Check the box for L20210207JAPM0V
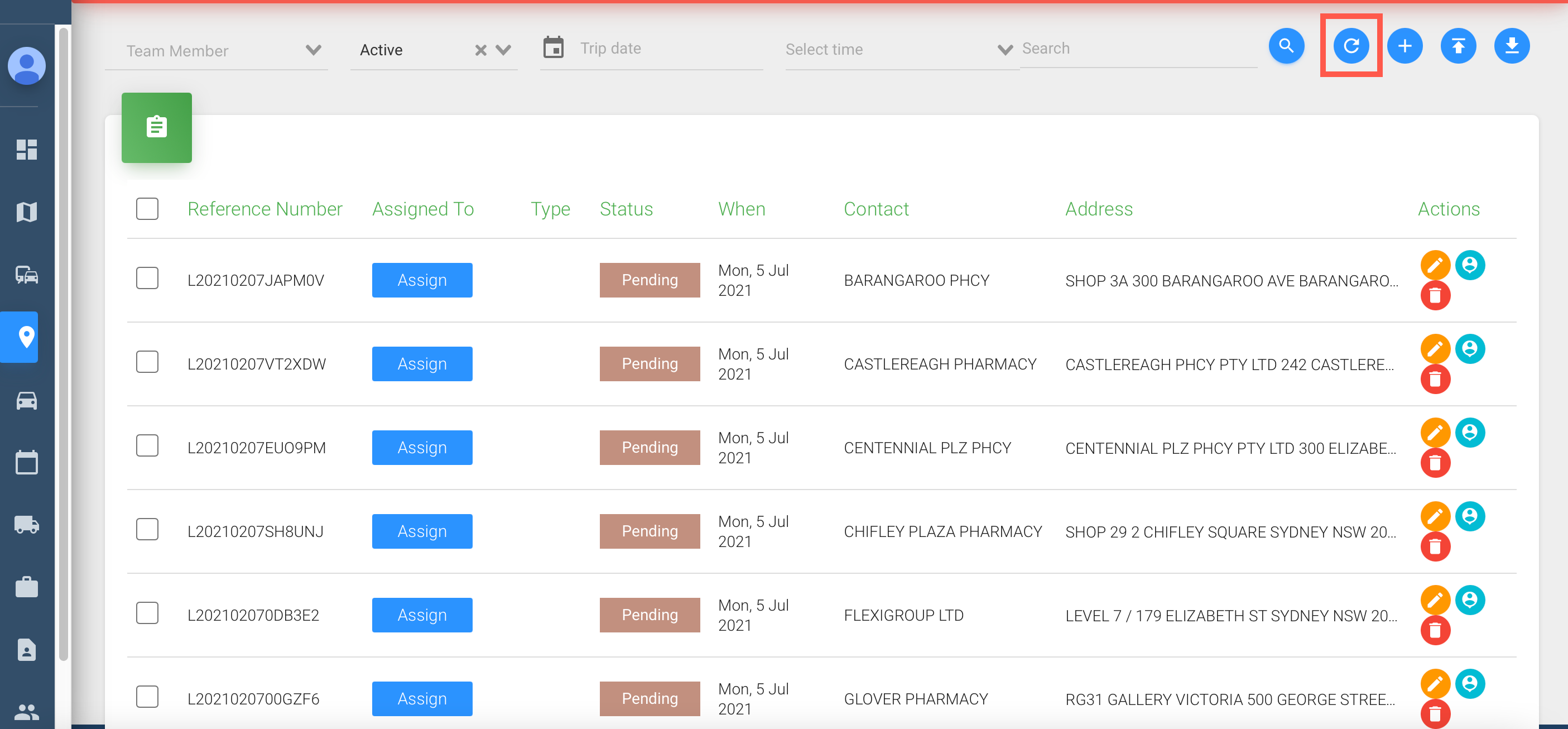Viewport: 1568px width, 729px height. point(147,279)
